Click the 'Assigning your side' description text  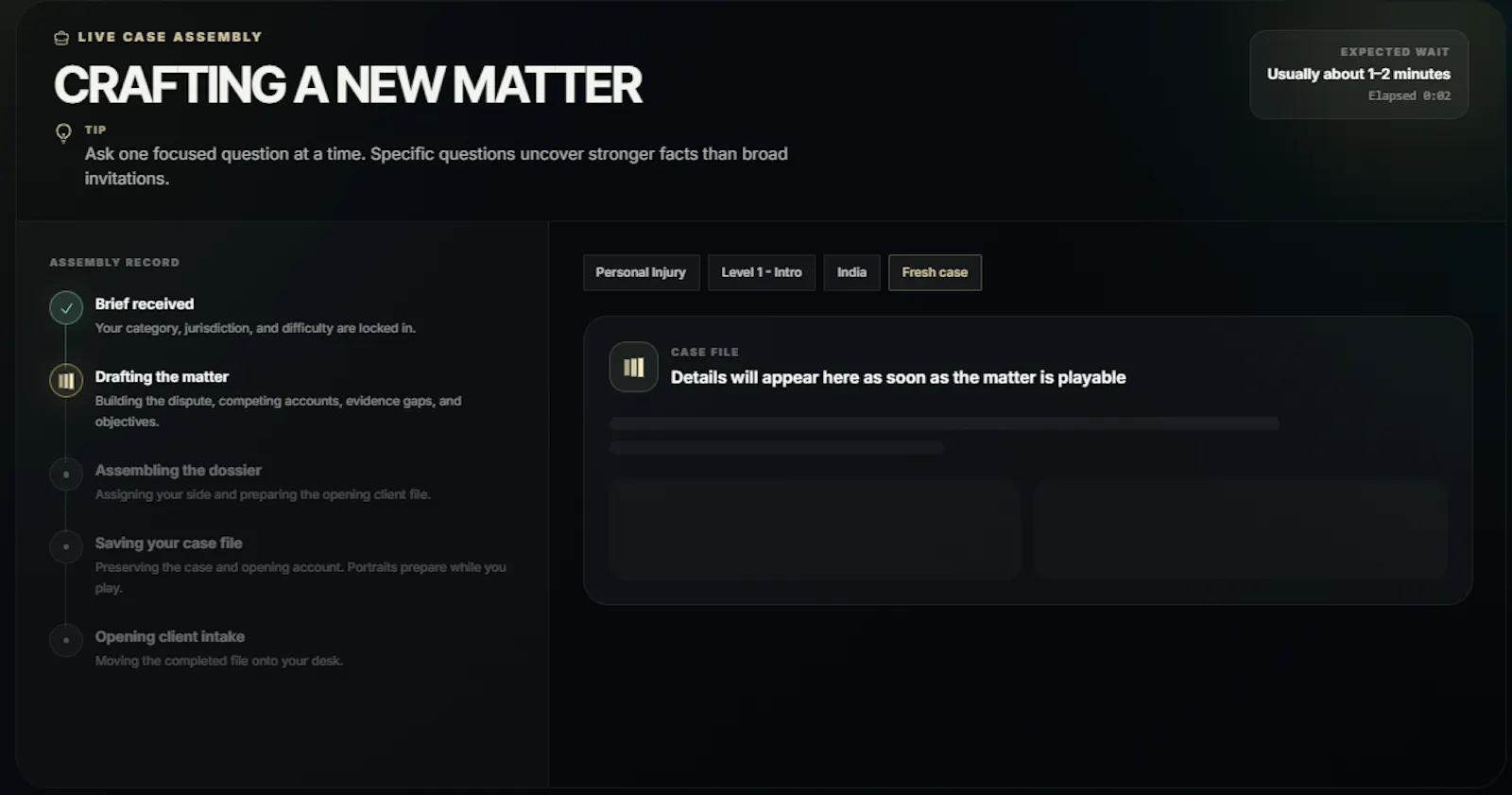pyautogui.click(x=263, y=494)
